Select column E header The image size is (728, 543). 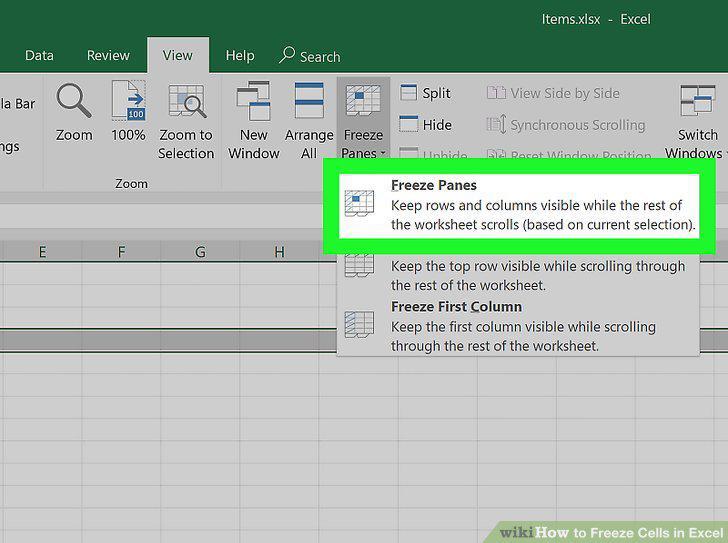click(42, 252)
